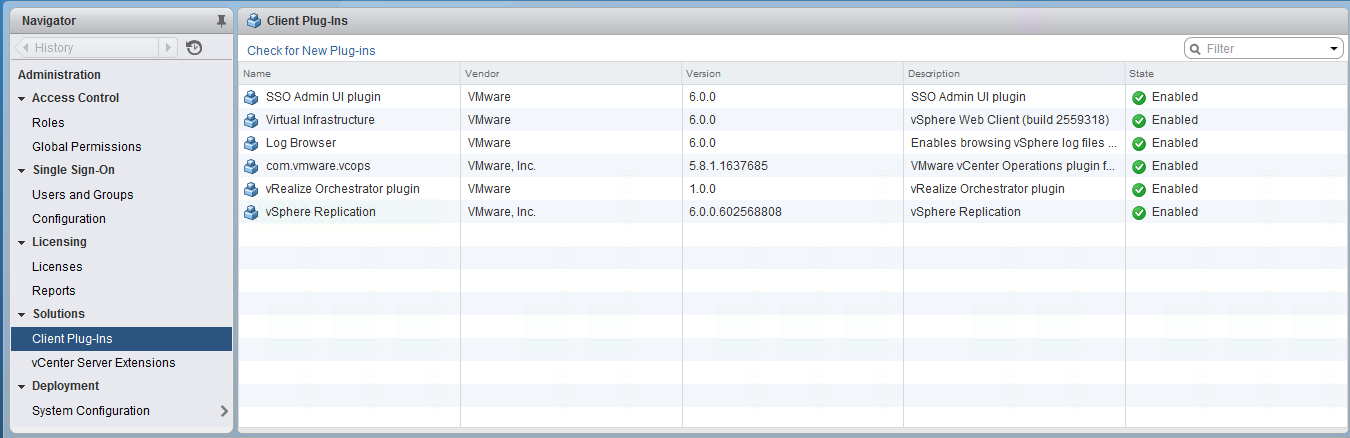Click the VMware, Inc. vendor for vSphere Replication

[502, 212]
